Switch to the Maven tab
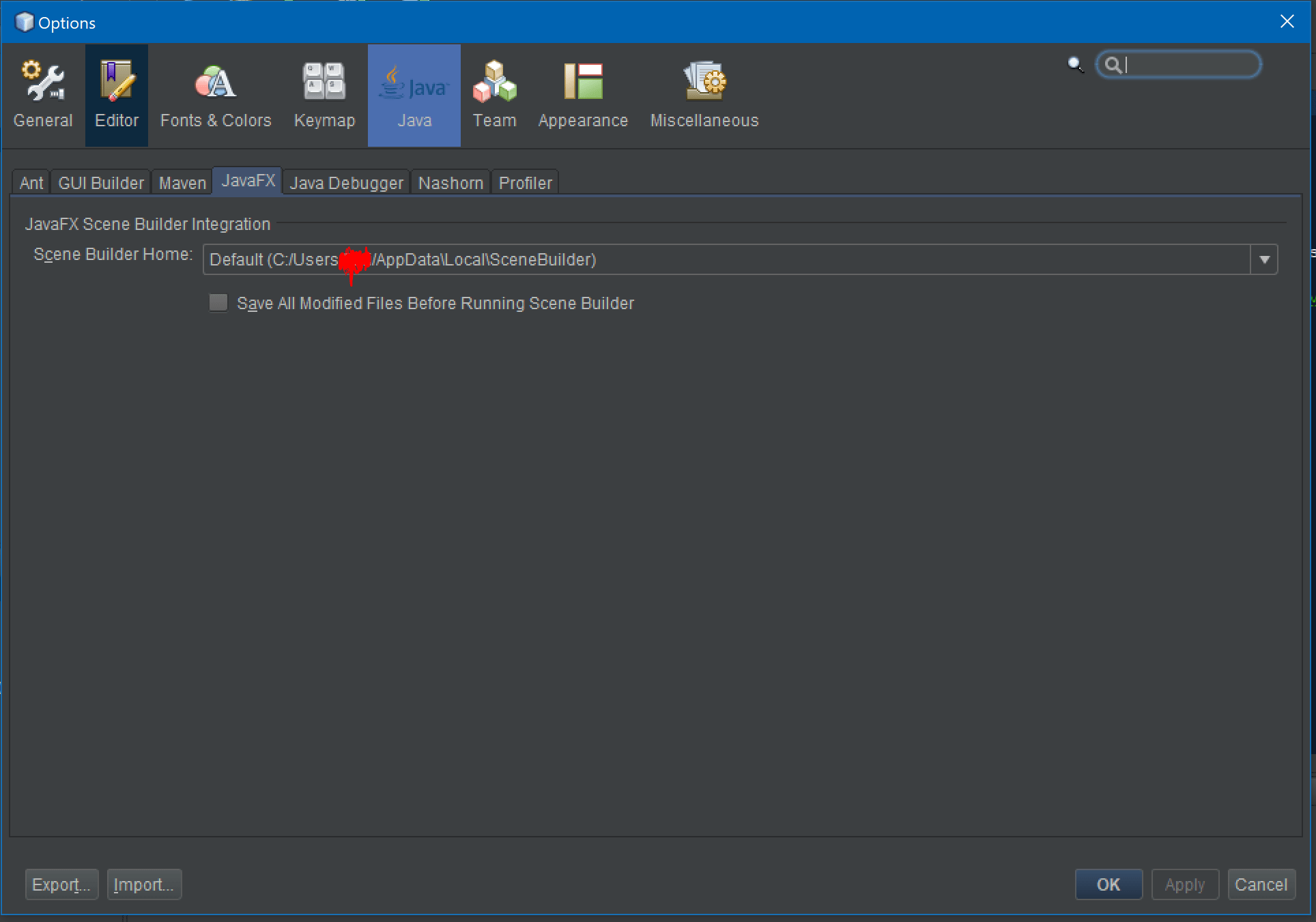The height and width of the screenshot is (922, 1316). click(182, 183)
